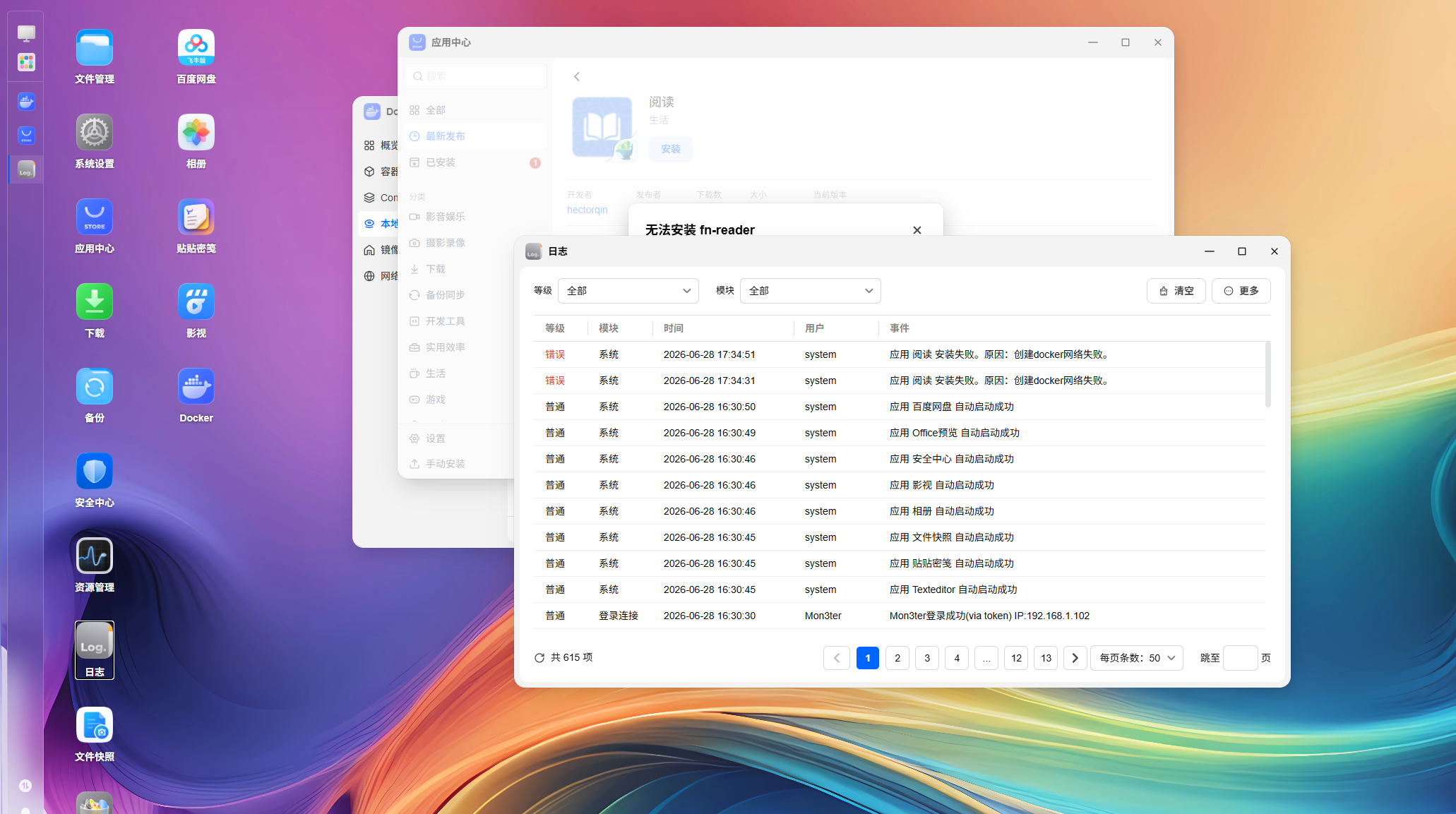The width and height of the screenshot is (1456, 814).
Task: Go to log page 13
Action: click(x=1046, y=658)
